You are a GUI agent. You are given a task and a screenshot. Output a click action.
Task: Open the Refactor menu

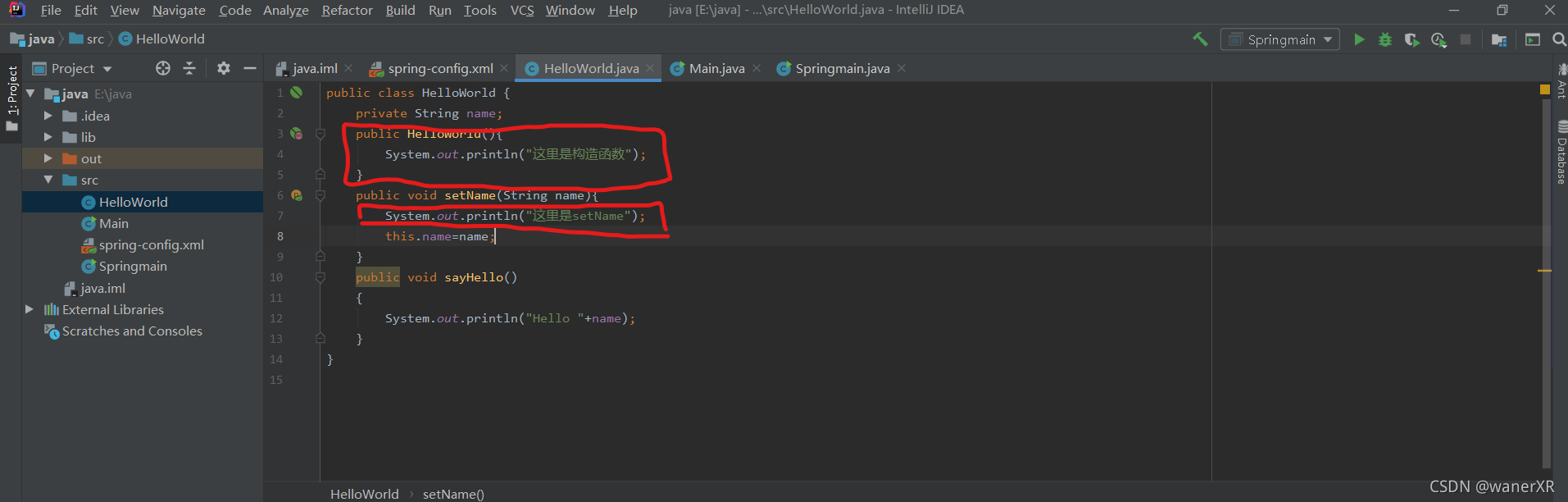(x=347, y=10)
